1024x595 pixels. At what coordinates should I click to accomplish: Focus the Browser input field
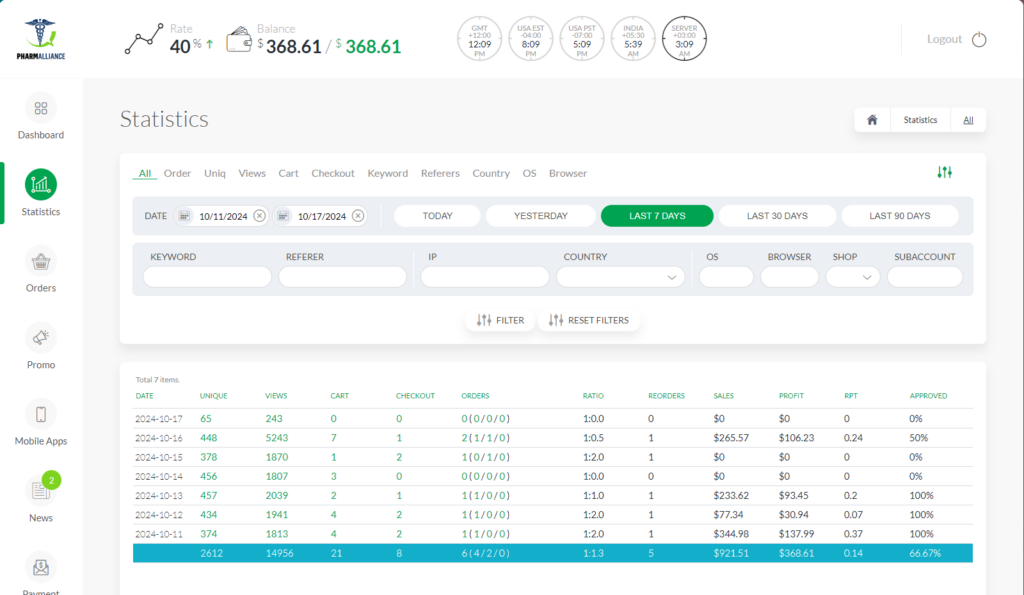pyautogui.click(x=790, y=277)
